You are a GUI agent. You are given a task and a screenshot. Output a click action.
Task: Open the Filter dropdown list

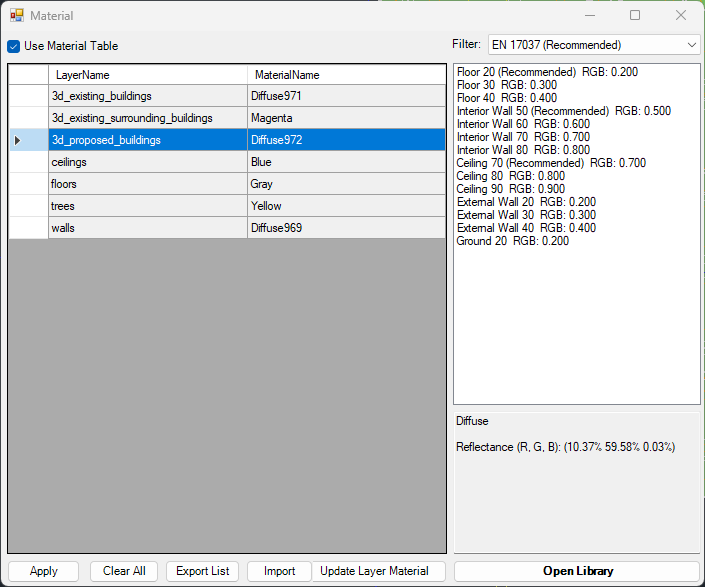coord(593,45)
